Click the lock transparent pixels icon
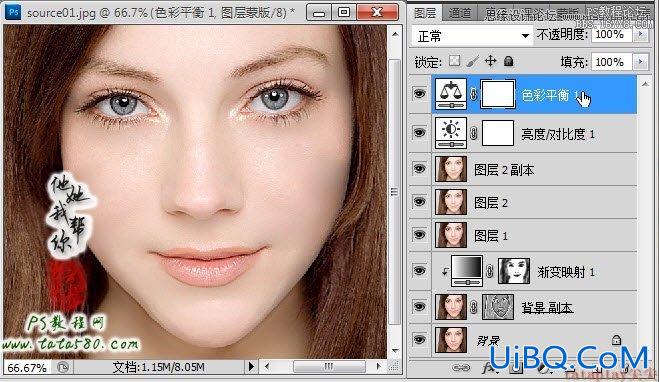The width and height of the screenshot is (659, 382). [x=454, y=61]
